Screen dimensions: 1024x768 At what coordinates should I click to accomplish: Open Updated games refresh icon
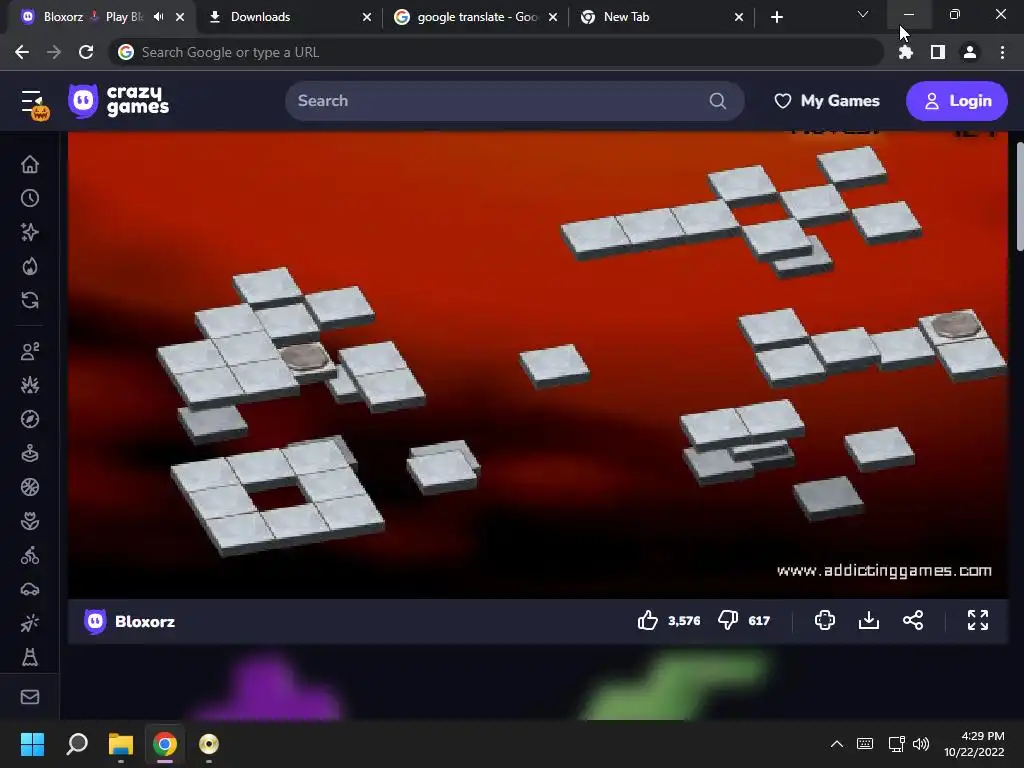[30, 300]
